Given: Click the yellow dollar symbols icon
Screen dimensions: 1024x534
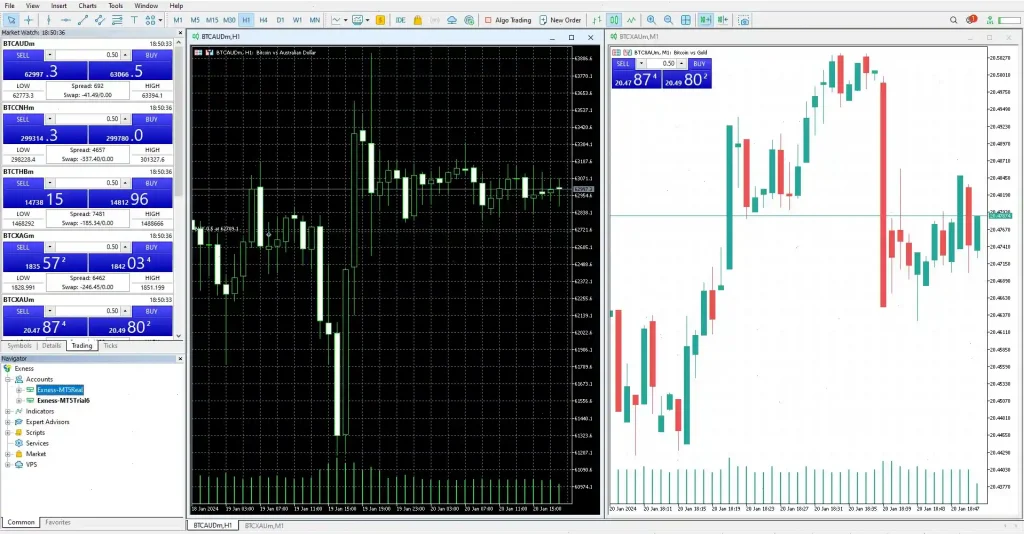Looking at the screenshot, I should coord(380,20).
